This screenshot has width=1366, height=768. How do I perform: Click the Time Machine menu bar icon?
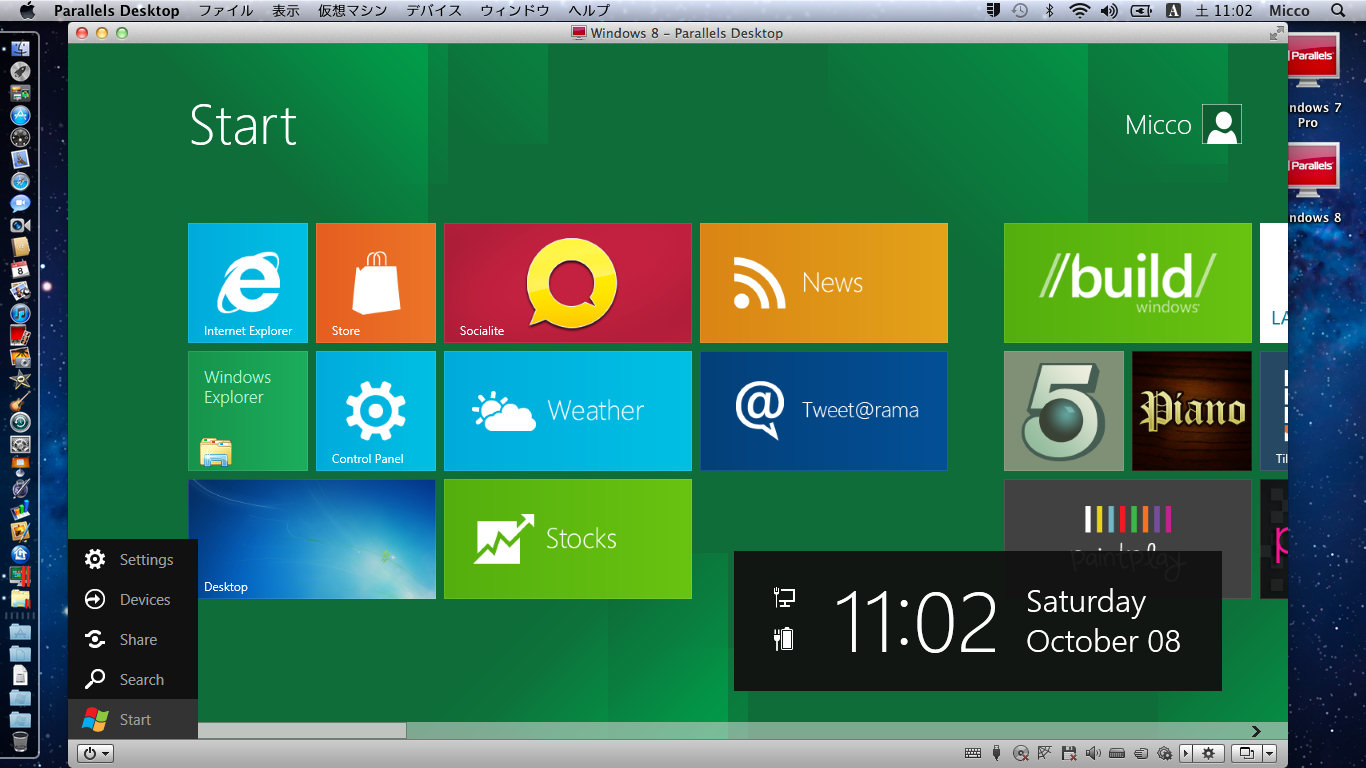pyautogui.click(x=1020, y=10)
